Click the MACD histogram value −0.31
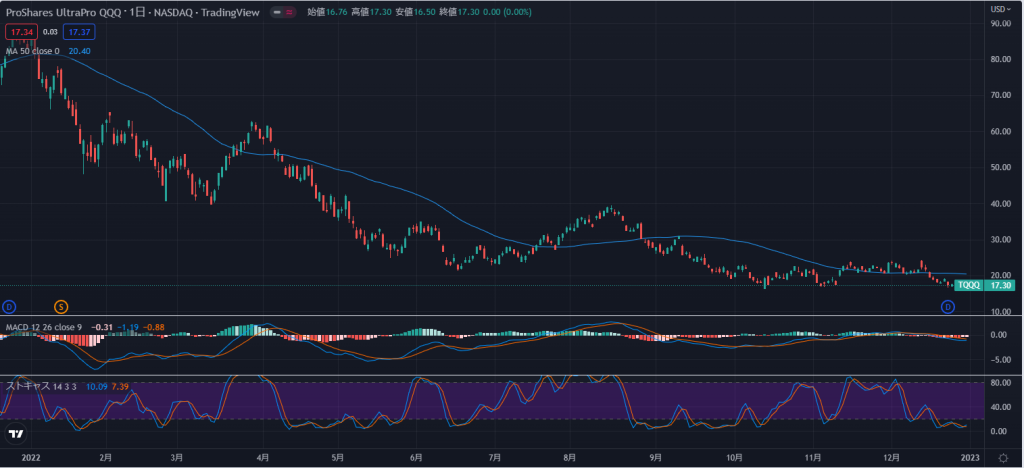 tap(101, 326)
